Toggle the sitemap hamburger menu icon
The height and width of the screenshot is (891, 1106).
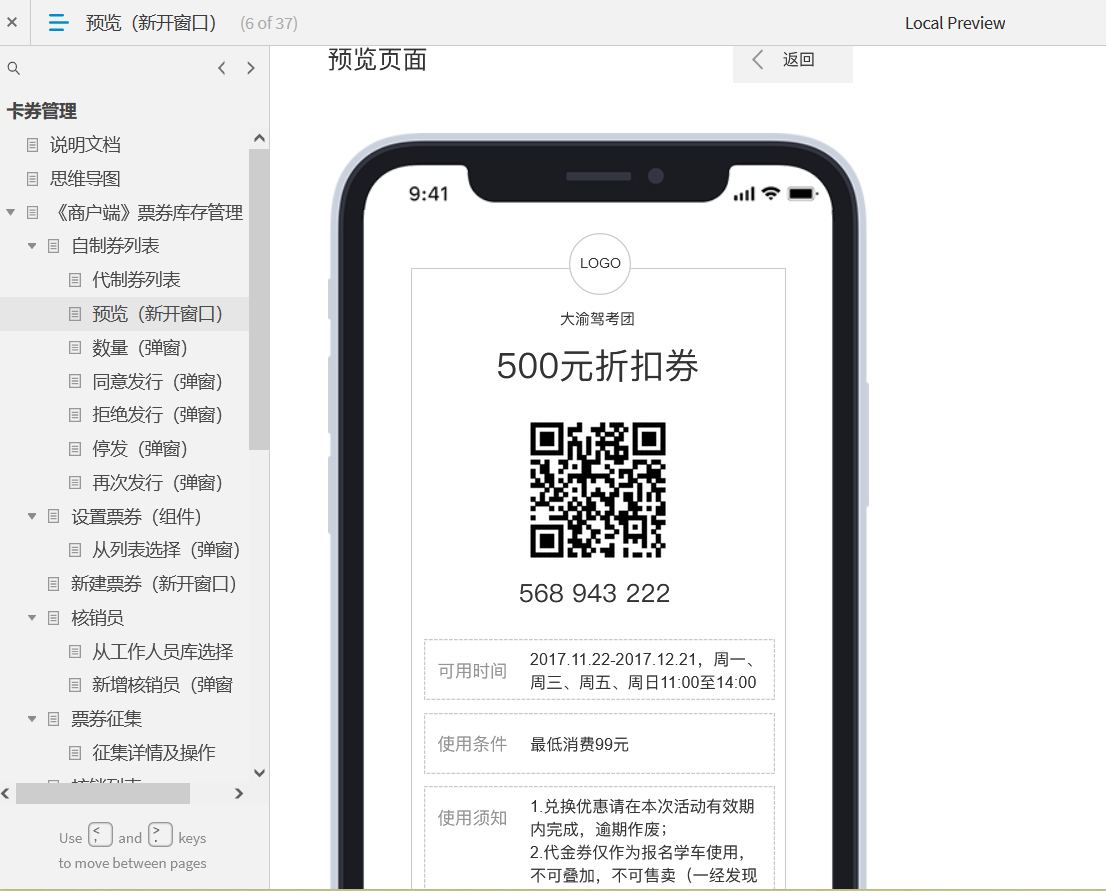click(x=59, y=23)
